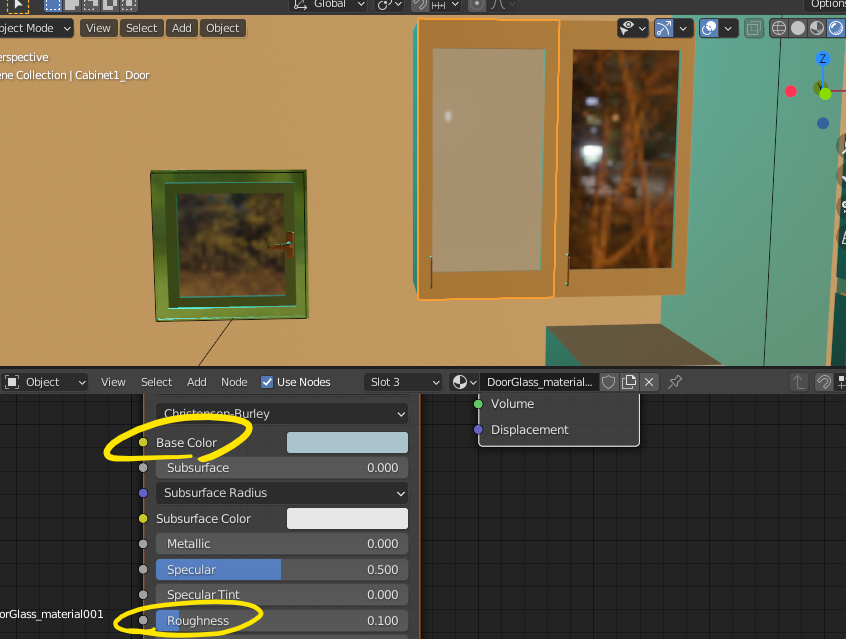The image size is (846, 639).
Task: Adjust the Roughness slider at 0.100
Action: pyautogui.click(x=282, y=621)
